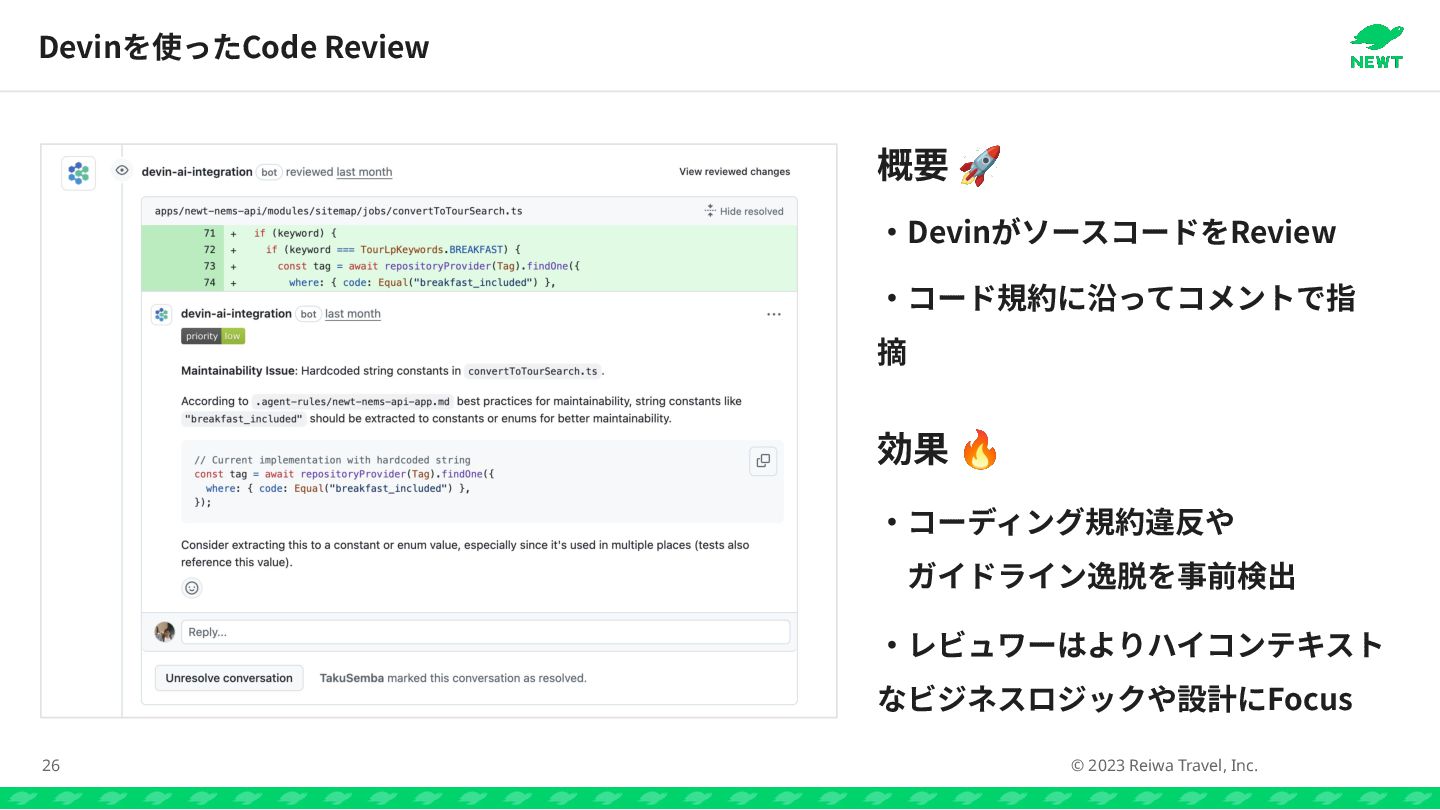Click the 'Maintainability Issue' bold text
The width and height of the screenshot is (1440, 810).
point(238,371)
